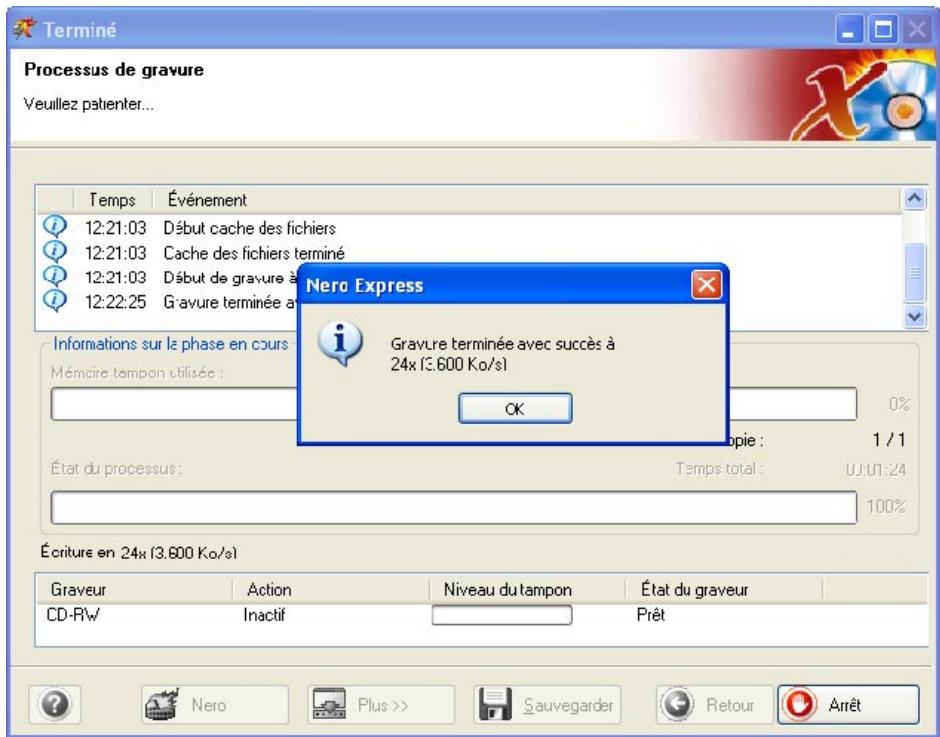
Task: Click the 100% process status progress bar
Action: pyautogui.click(x=454, y=507)
